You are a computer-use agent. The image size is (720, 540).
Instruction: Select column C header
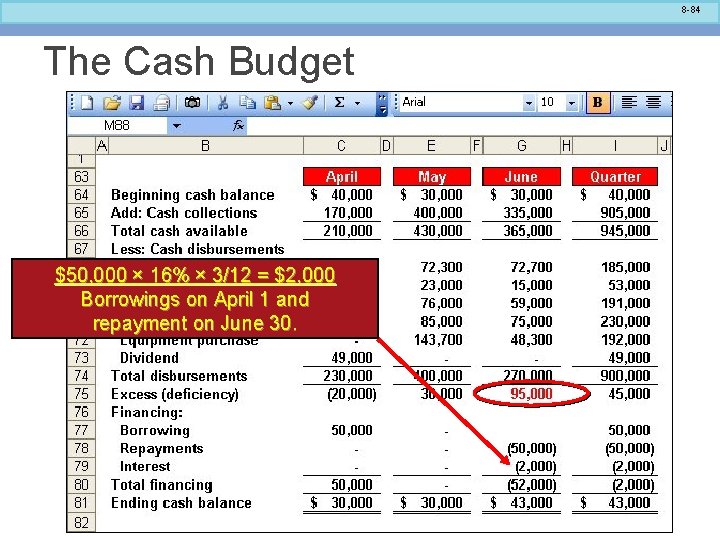[x=341, y=146]
